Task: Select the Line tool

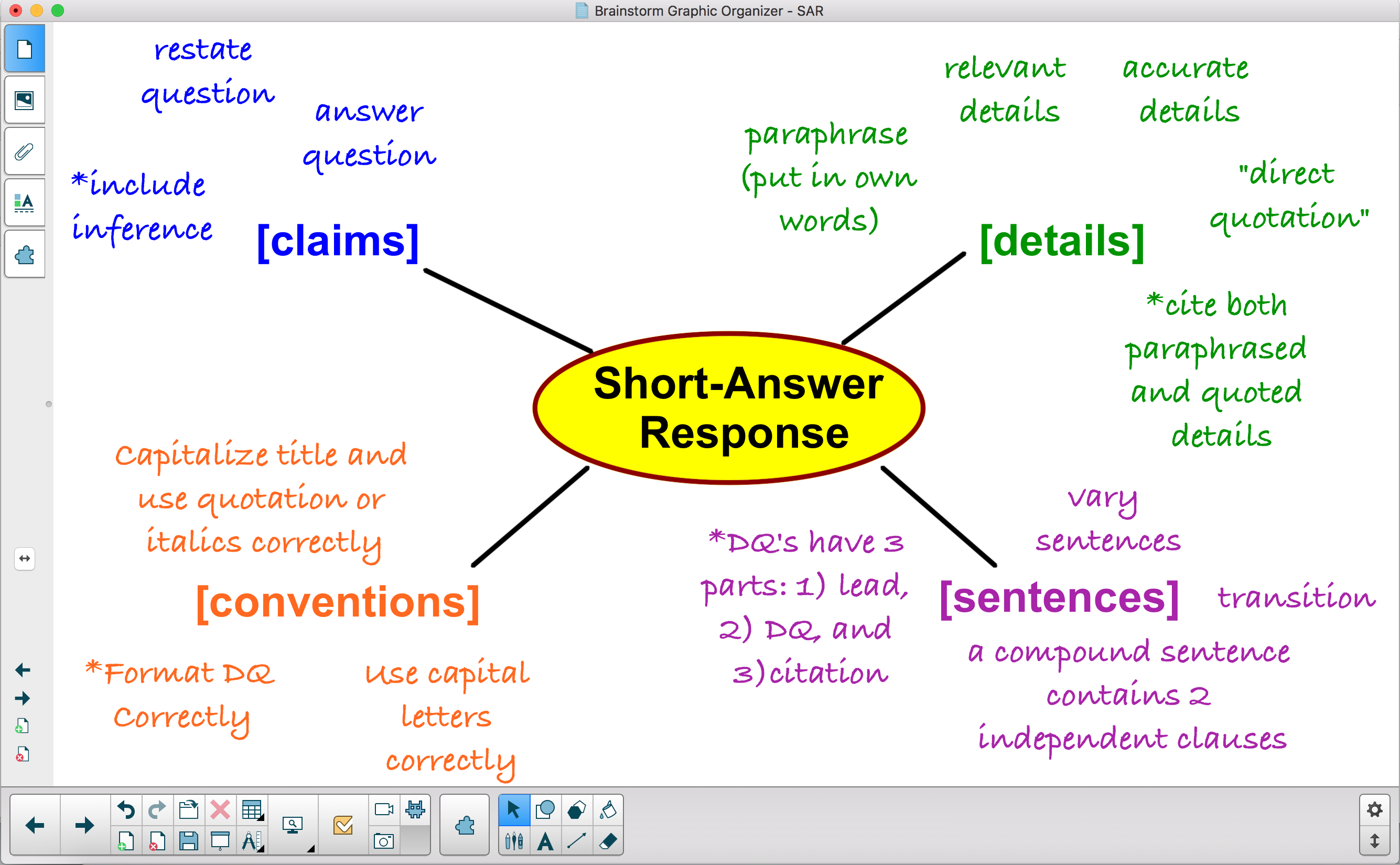Action: (x=576, y=840)
